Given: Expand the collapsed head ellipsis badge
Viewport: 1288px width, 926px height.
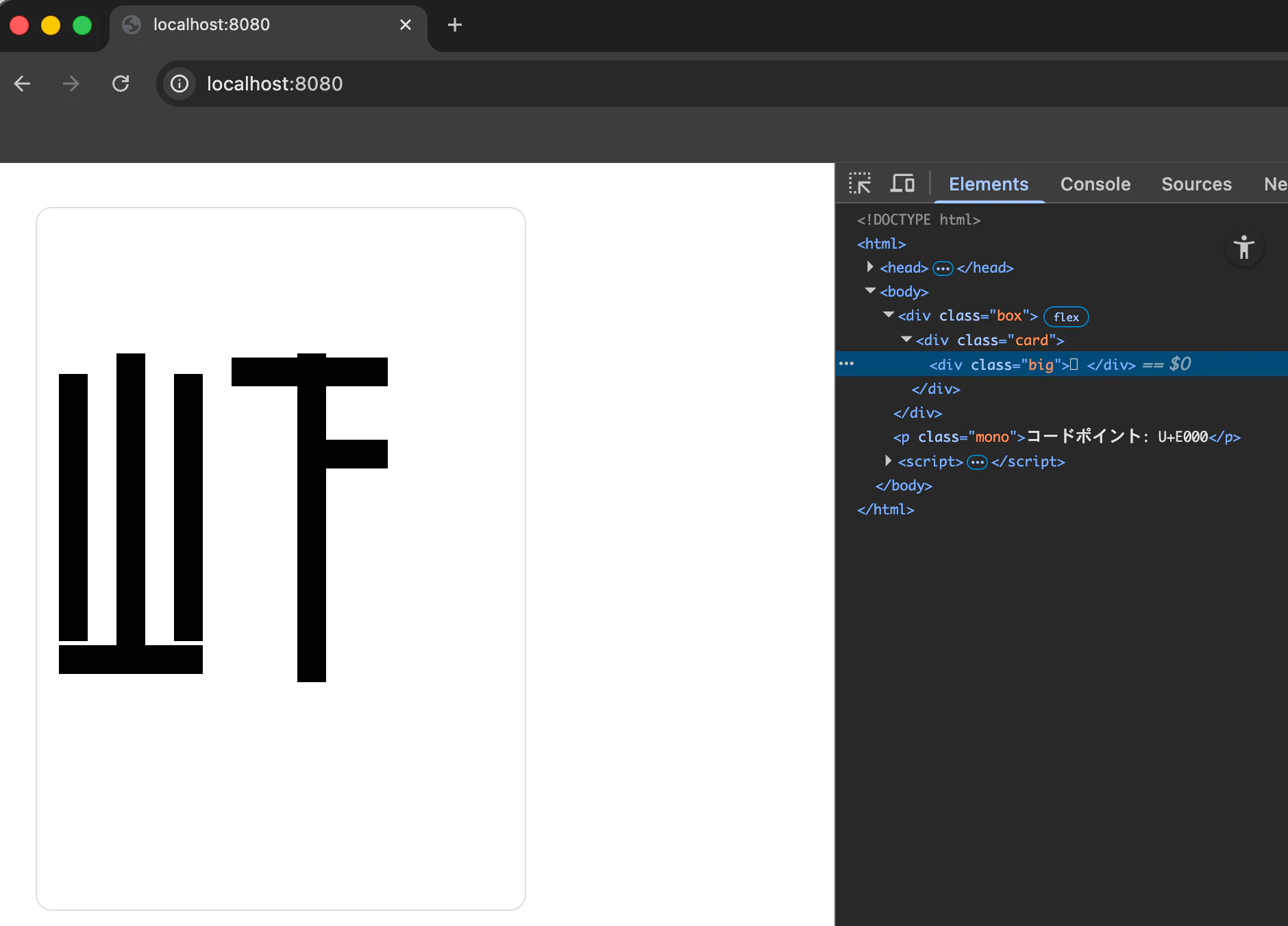Looking at the screenshot, I should click(x=943, y=268).
